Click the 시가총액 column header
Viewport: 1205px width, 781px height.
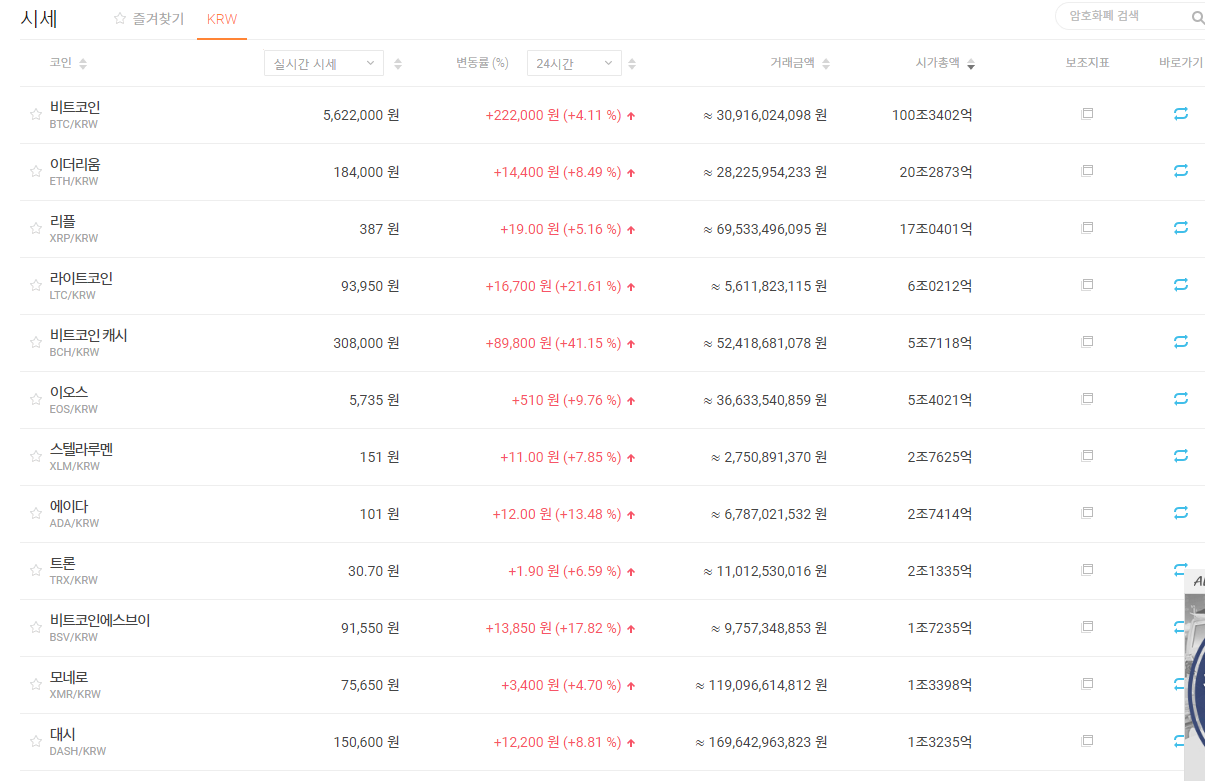938,63
